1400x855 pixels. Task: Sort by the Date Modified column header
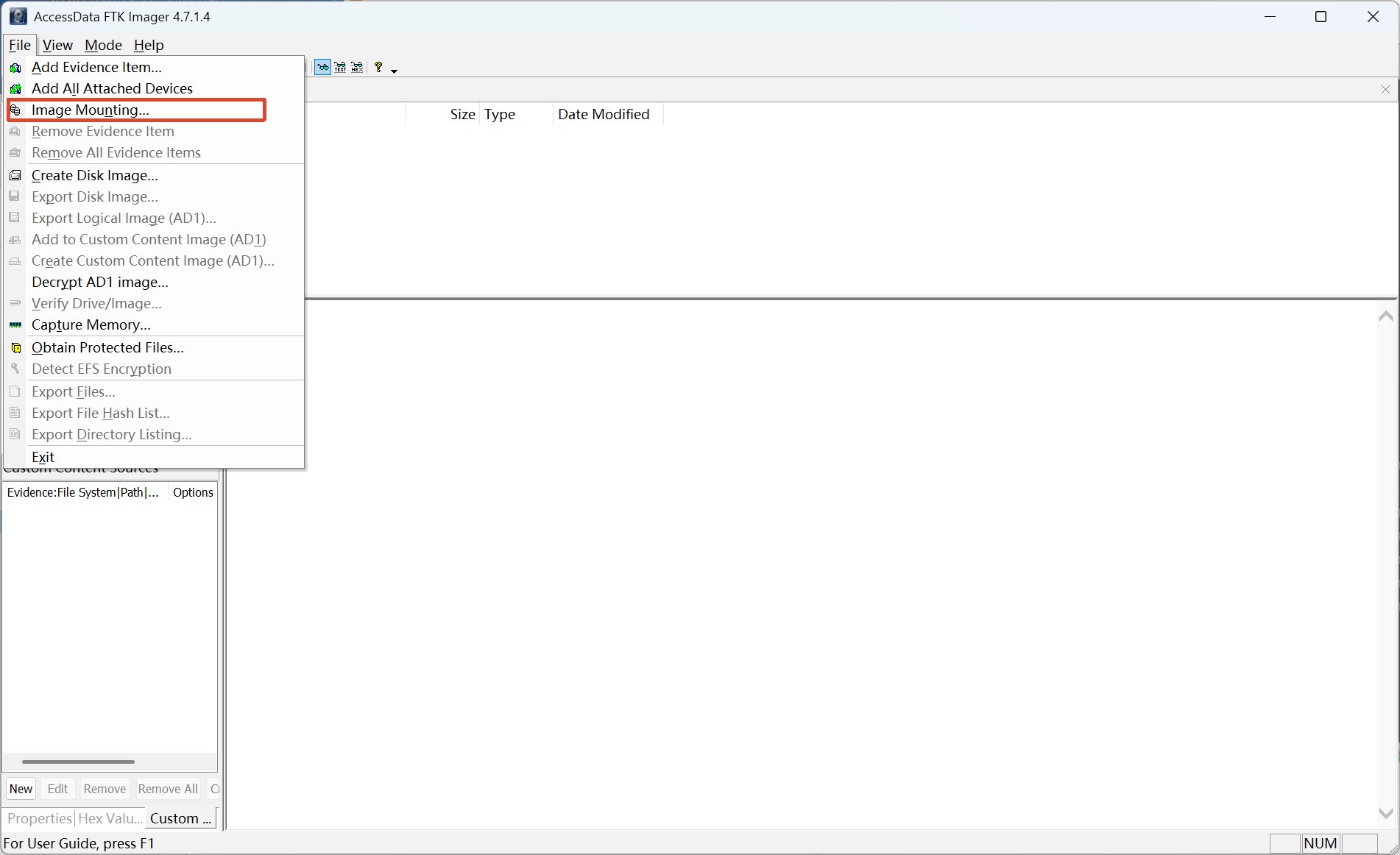(604, 115)
